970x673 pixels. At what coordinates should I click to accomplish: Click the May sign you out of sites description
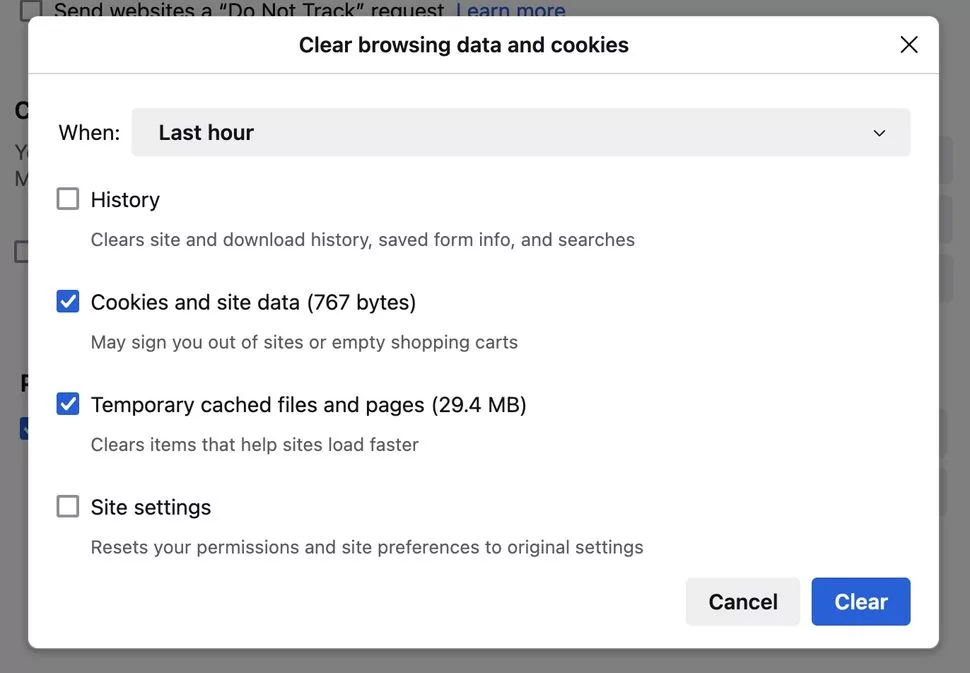click(x=304, y=342)
